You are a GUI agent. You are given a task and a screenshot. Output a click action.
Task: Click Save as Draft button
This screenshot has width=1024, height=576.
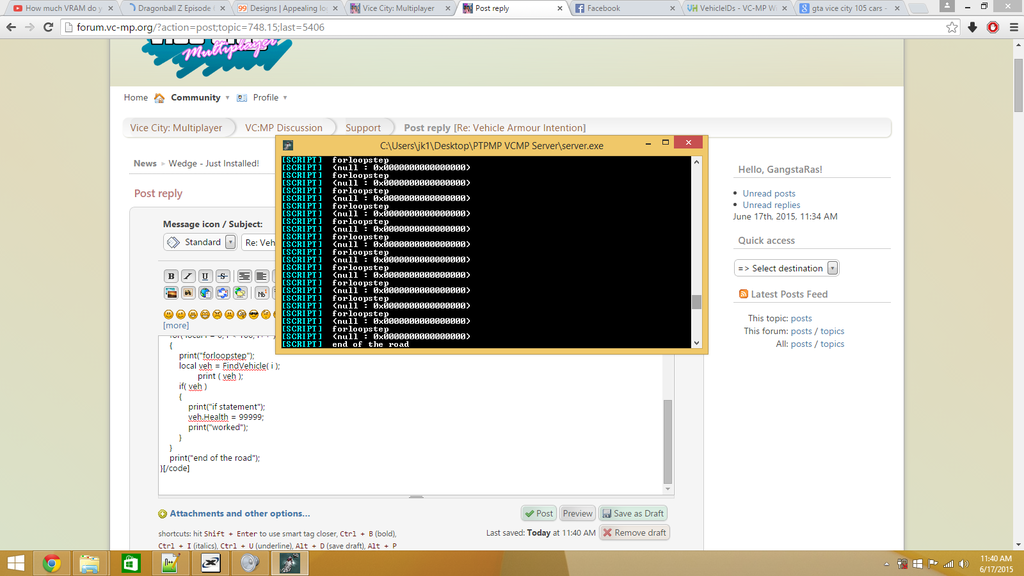633,513
